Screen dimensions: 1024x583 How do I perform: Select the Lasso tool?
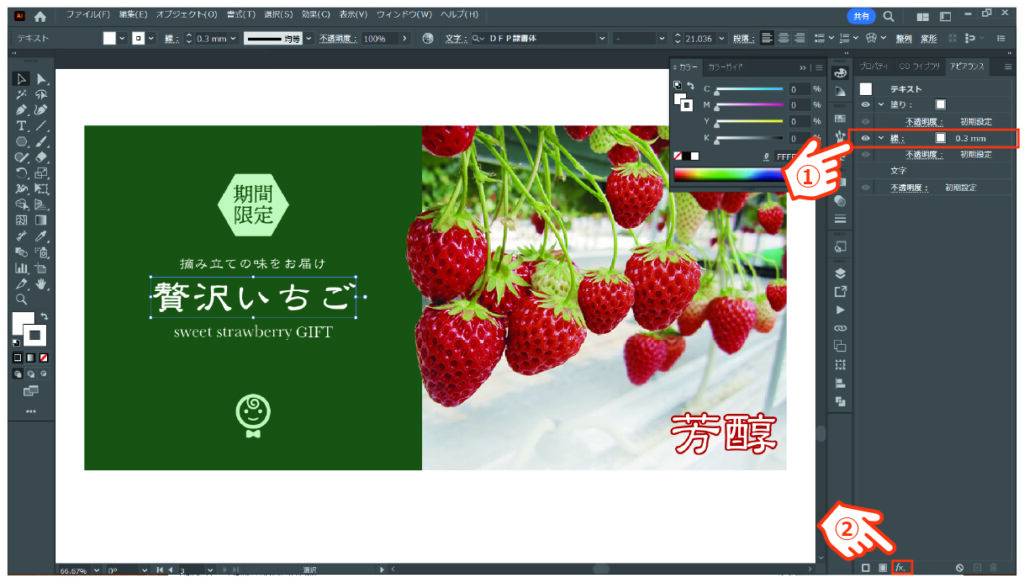pos(41,95)
